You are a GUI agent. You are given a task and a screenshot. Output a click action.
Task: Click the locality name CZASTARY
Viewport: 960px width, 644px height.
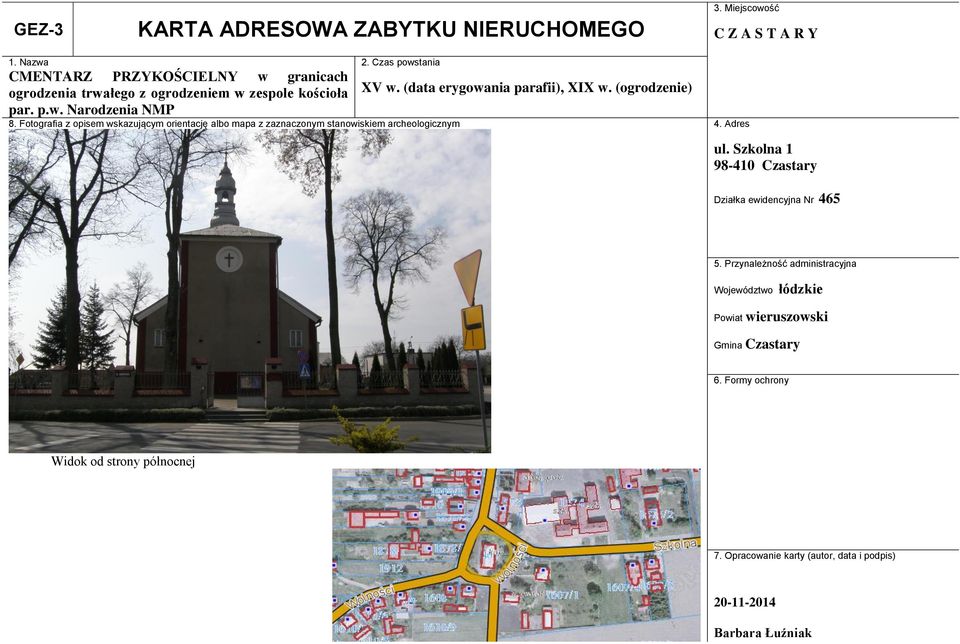click(766, 34)
